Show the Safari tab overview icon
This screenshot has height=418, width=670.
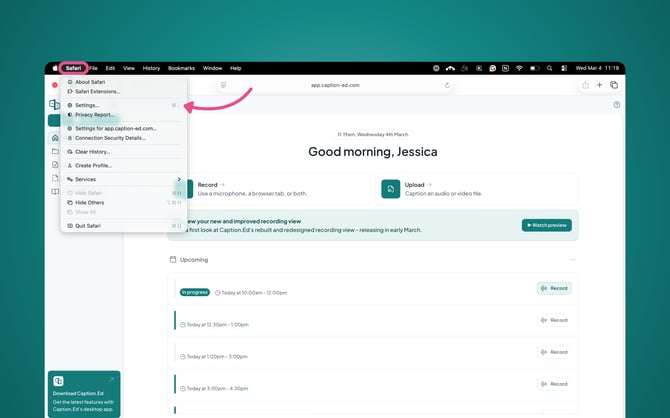[x=614, y=85]
